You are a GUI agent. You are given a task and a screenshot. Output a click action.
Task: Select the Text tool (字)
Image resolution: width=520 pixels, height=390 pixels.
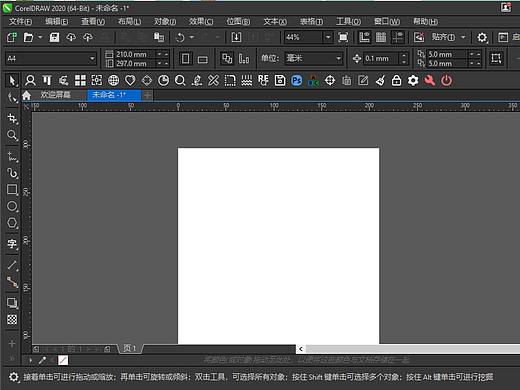coord(12,244)
